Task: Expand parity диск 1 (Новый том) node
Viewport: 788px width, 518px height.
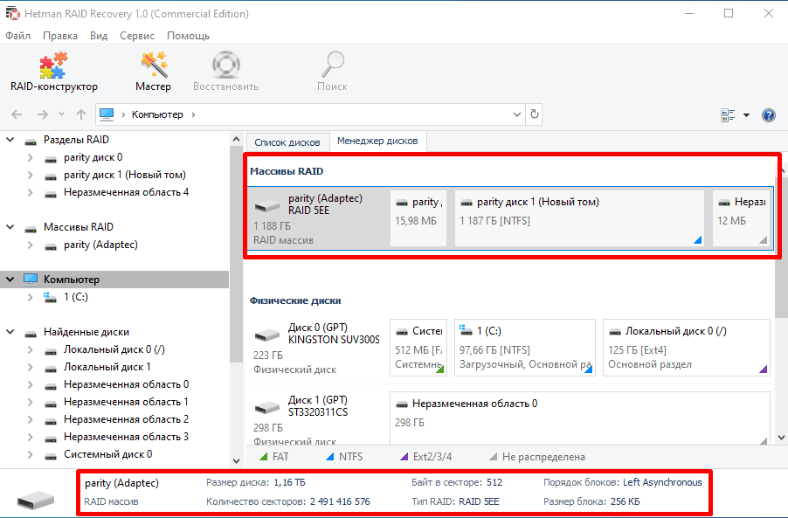Action: click(30, 175)
